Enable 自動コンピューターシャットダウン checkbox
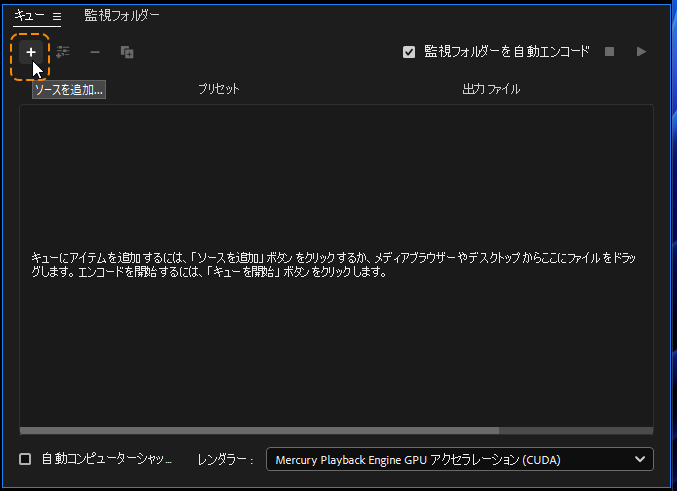Viewport: 677px width, 491px height. click(25, 459)
